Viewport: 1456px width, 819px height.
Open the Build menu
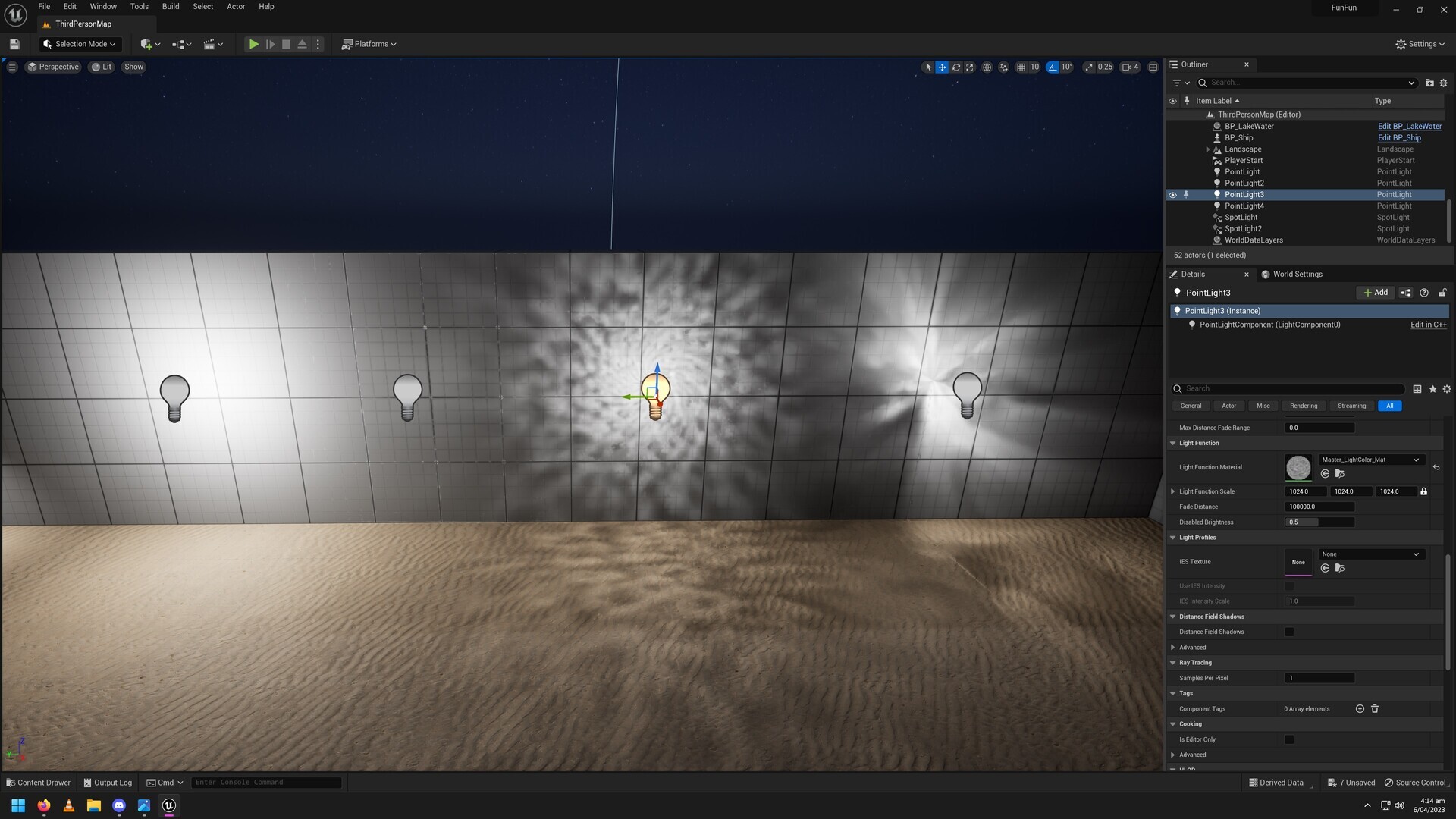pos(171,7)
